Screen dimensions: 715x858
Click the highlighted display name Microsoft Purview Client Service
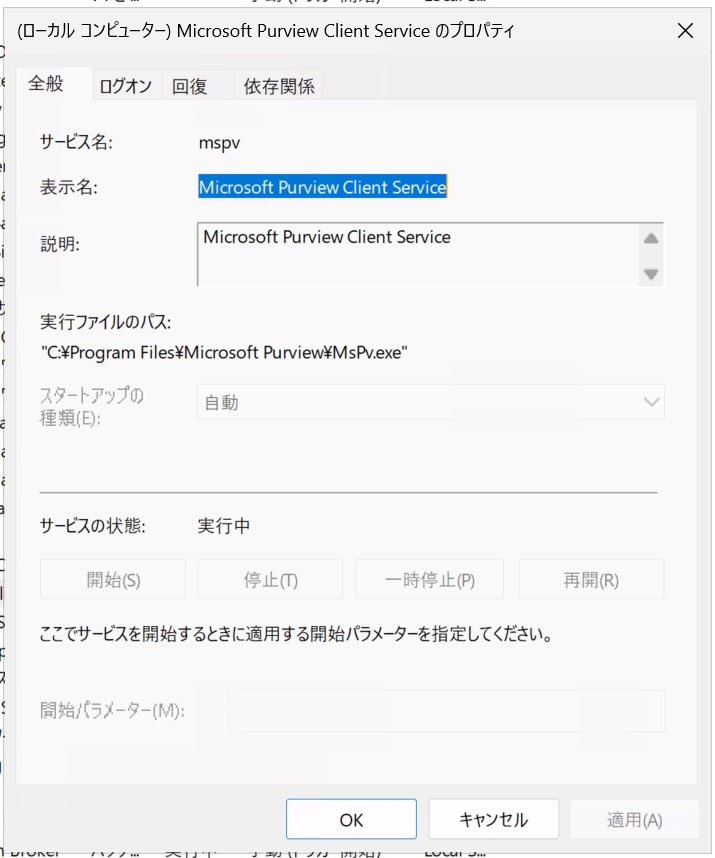tap(322, 187)
